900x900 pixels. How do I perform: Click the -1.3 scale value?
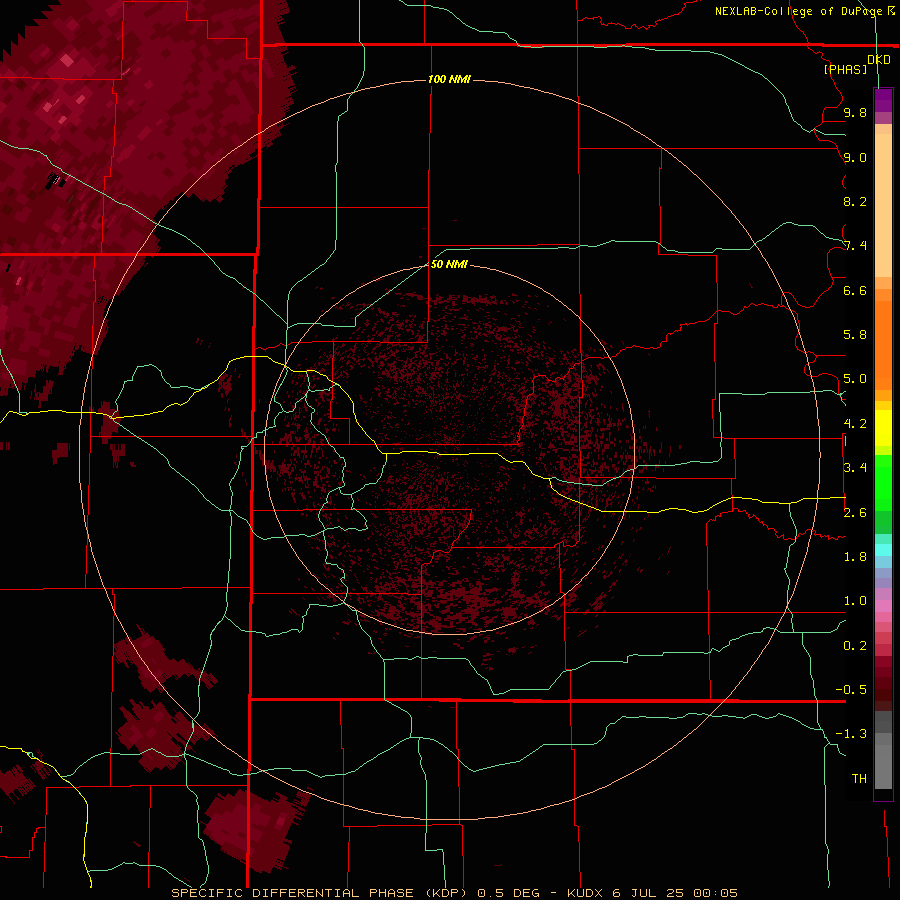(851, 734)
